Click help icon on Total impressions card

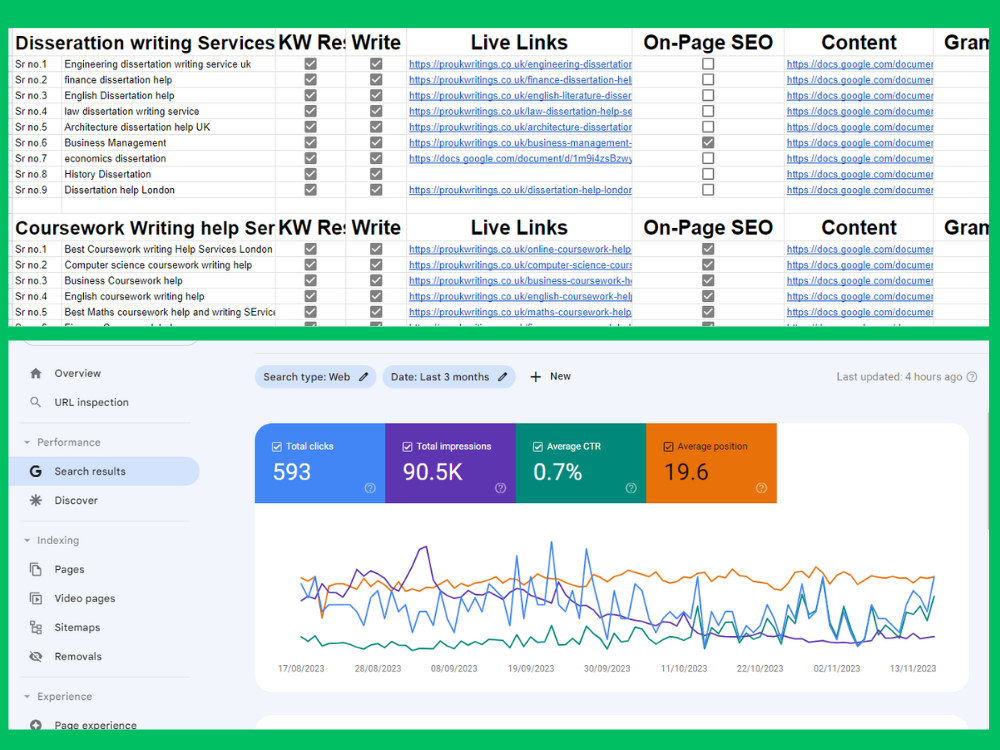coord(501,488)
